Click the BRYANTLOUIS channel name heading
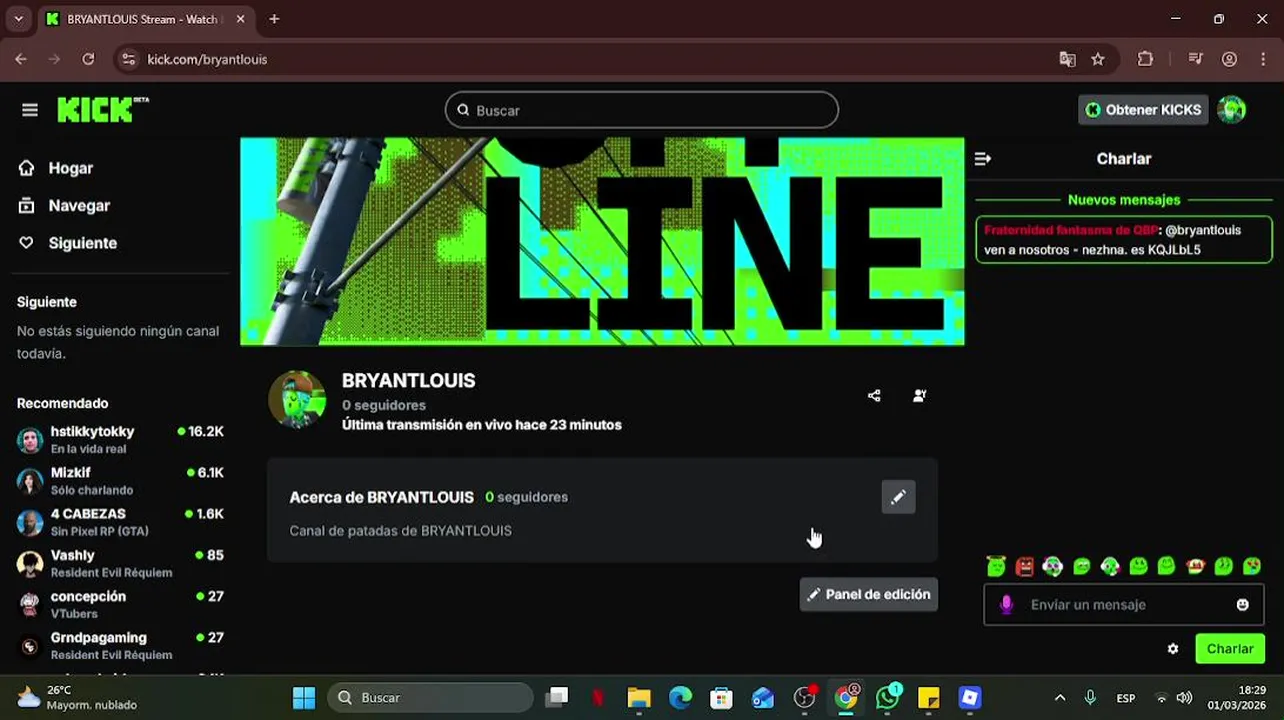Screen dimensions: 1284x720 point(408,381)
